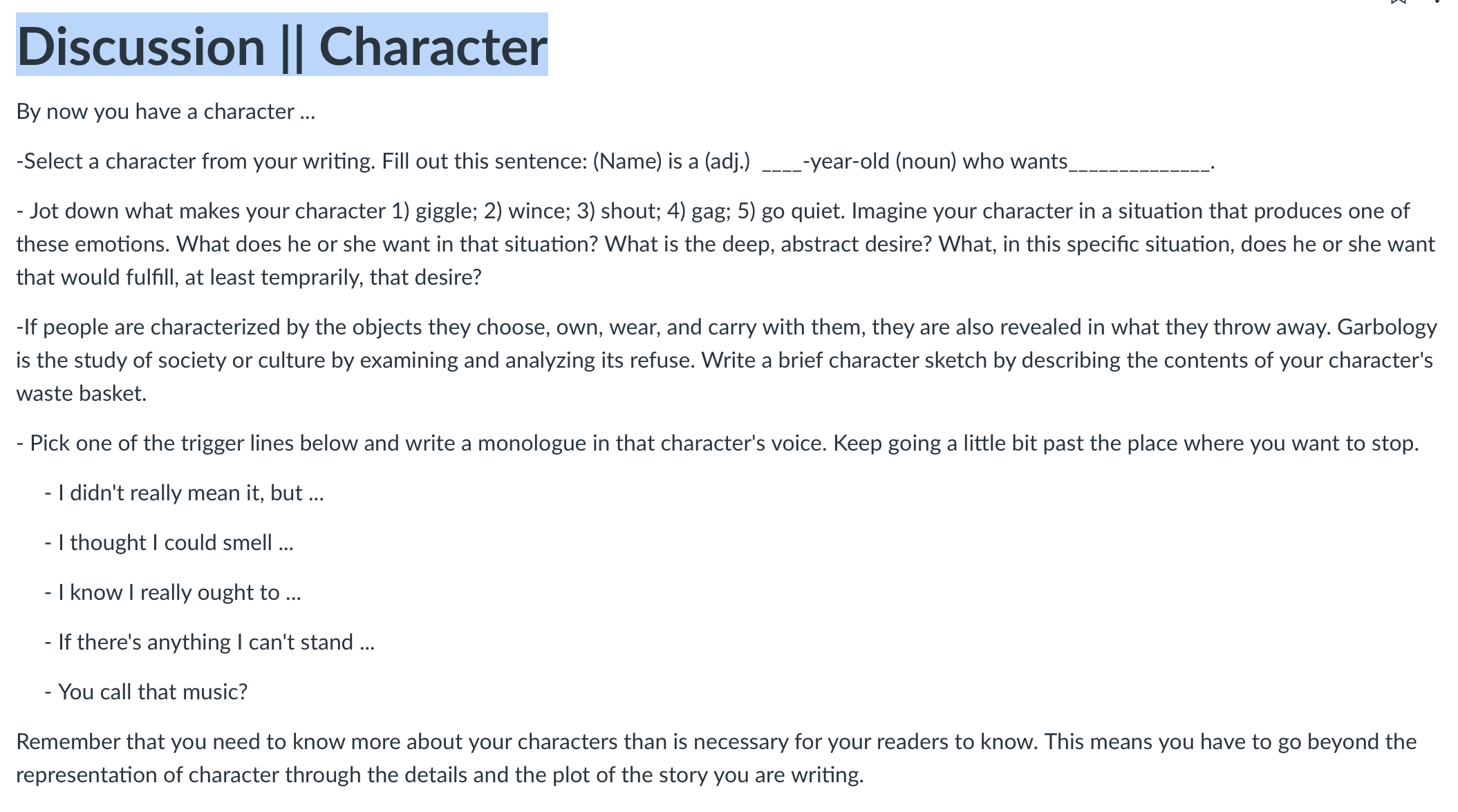Click the highlighted 'Discussion || Character' title
The width and height of the screenshot is (1458, 812).
282,46
